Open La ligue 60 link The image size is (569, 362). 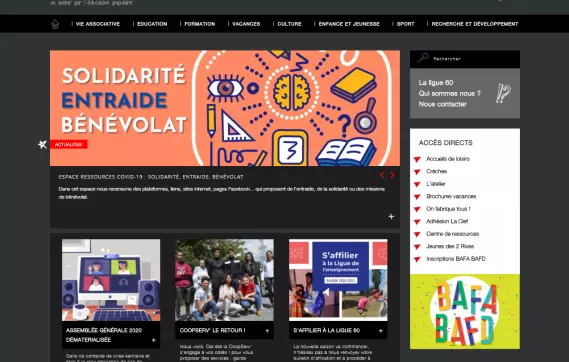(x=436, y=83)
